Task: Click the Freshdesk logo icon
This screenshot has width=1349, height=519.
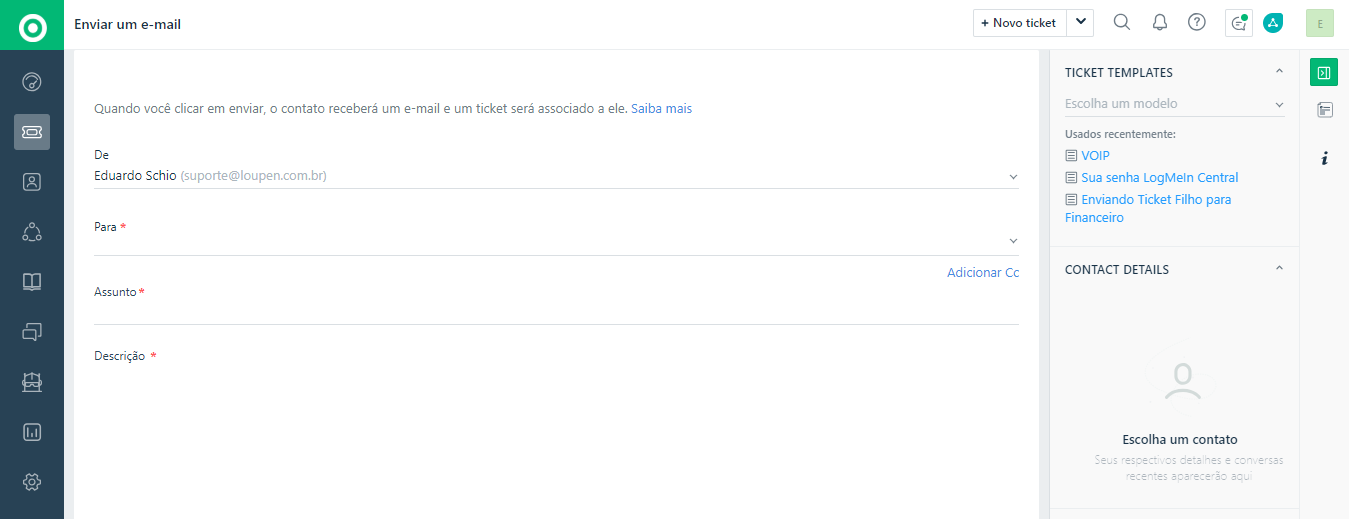Action: pos(32,25)
